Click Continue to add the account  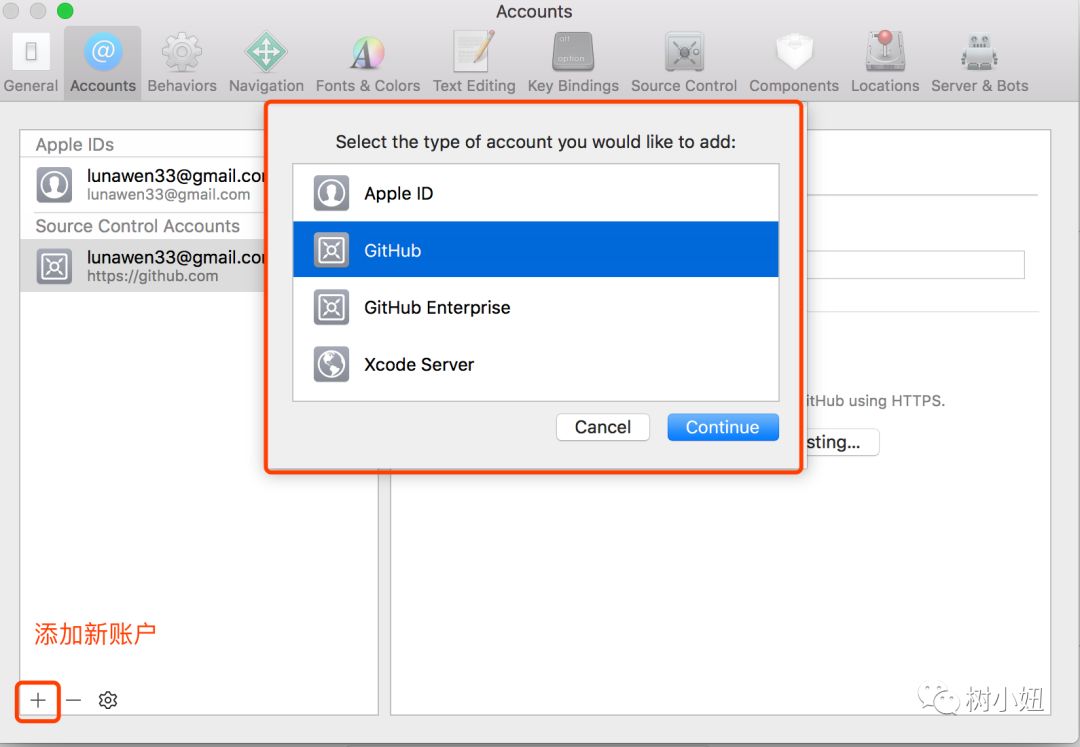[x=723, y=427]
